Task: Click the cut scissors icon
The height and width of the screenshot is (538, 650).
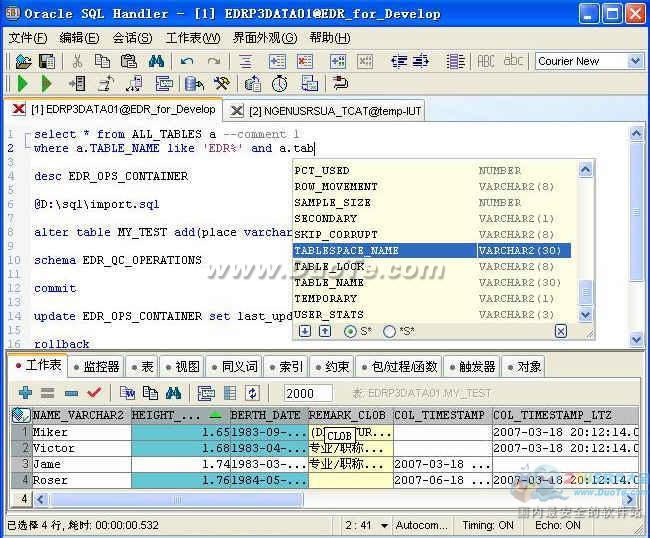Action: pyautogui.click(x=76, y=61)
